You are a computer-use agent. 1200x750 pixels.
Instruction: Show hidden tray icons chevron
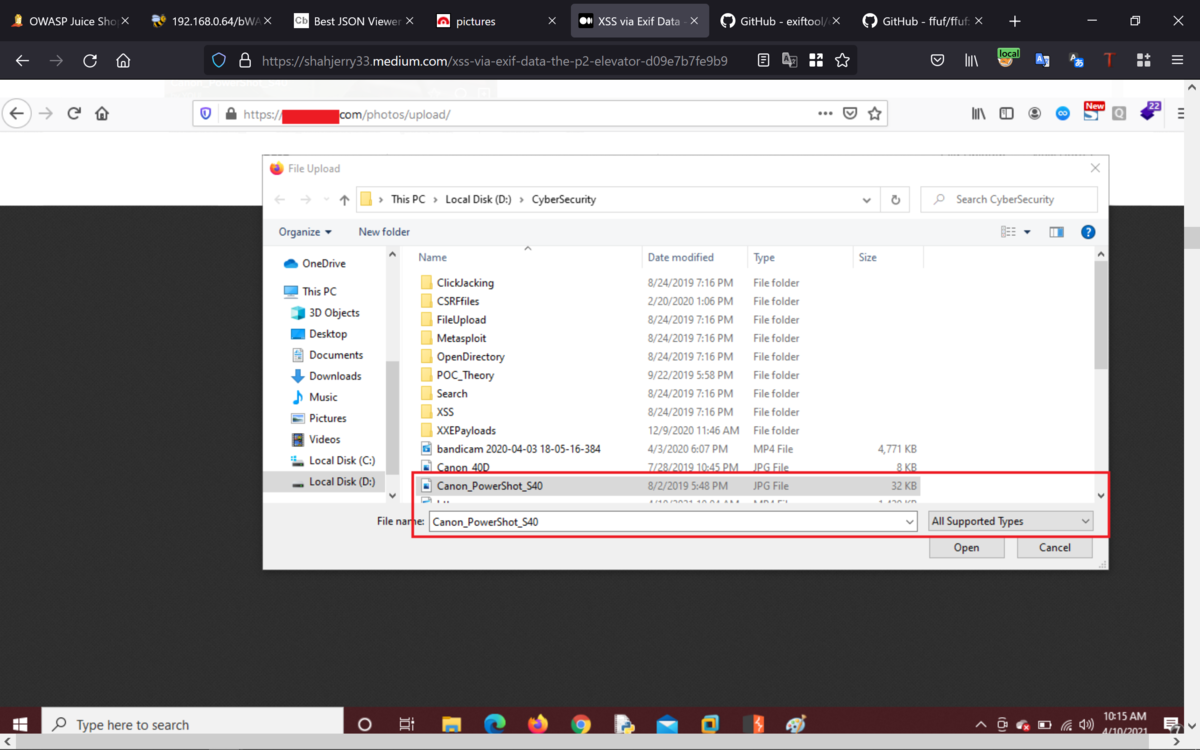pyautogui.click(x=981, y=724)
